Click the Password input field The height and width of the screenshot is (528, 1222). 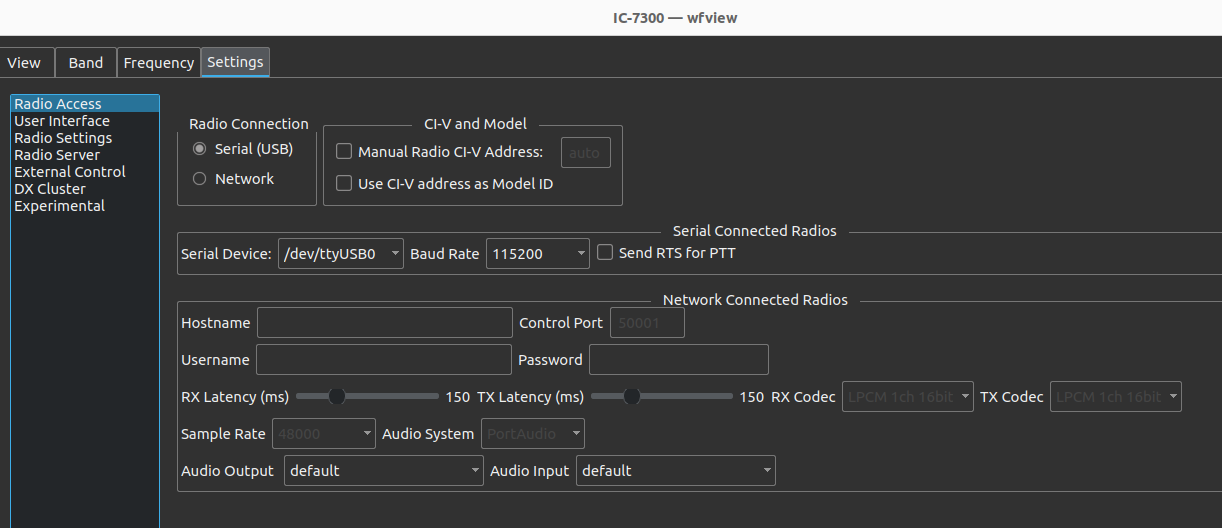[679, 360]
